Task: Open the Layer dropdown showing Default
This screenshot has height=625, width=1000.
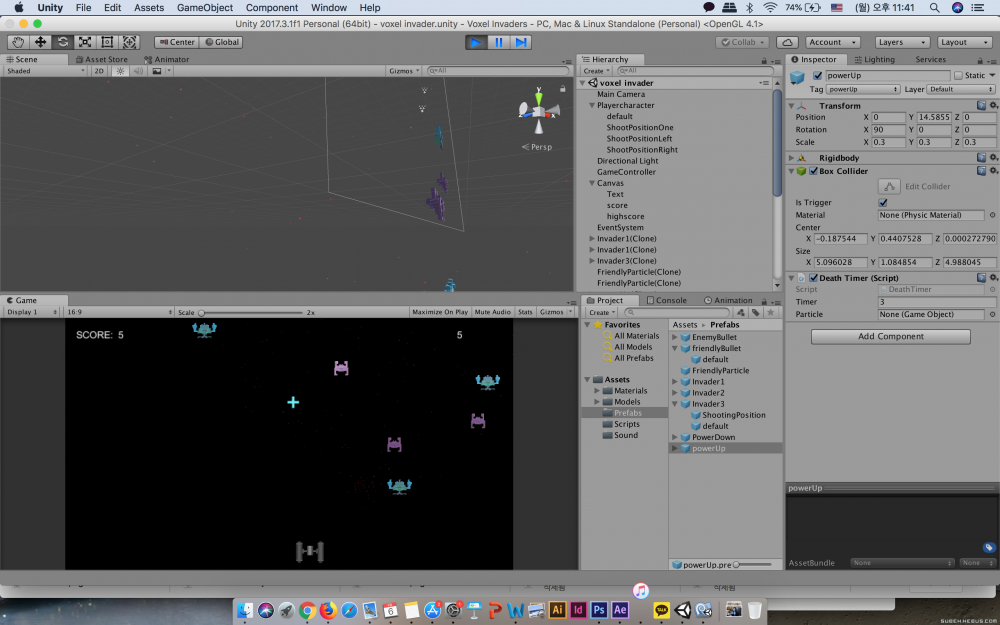Action: tap(960, 89)
